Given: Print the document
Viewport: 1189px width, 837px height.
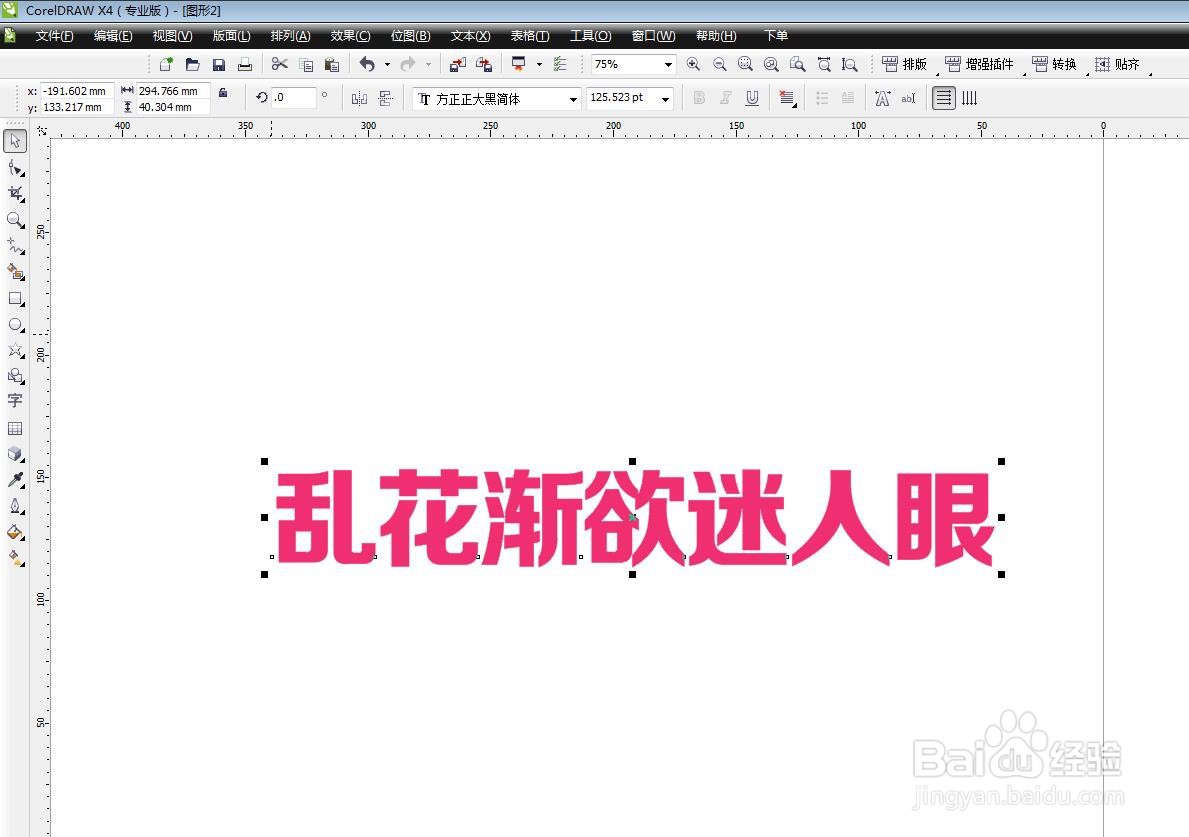Looking at the screenshot, I should tap(244, 64).
